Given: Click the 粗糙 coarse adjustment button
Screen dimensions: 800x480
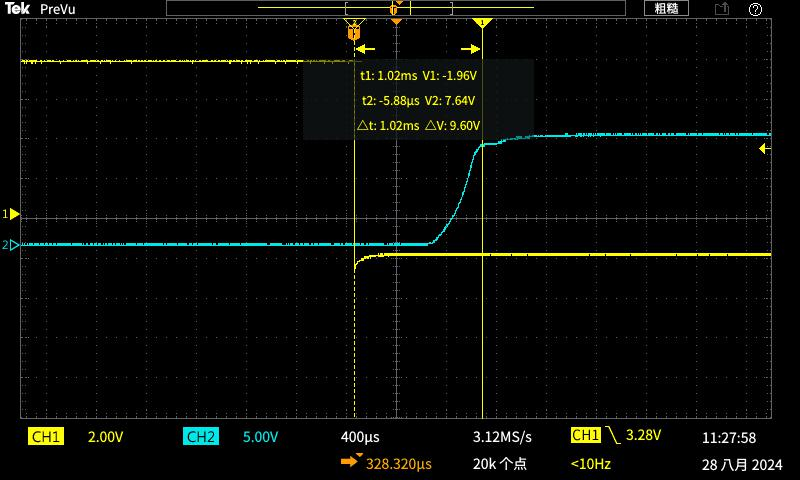Looking at the screenshot, I should [666, 9].
